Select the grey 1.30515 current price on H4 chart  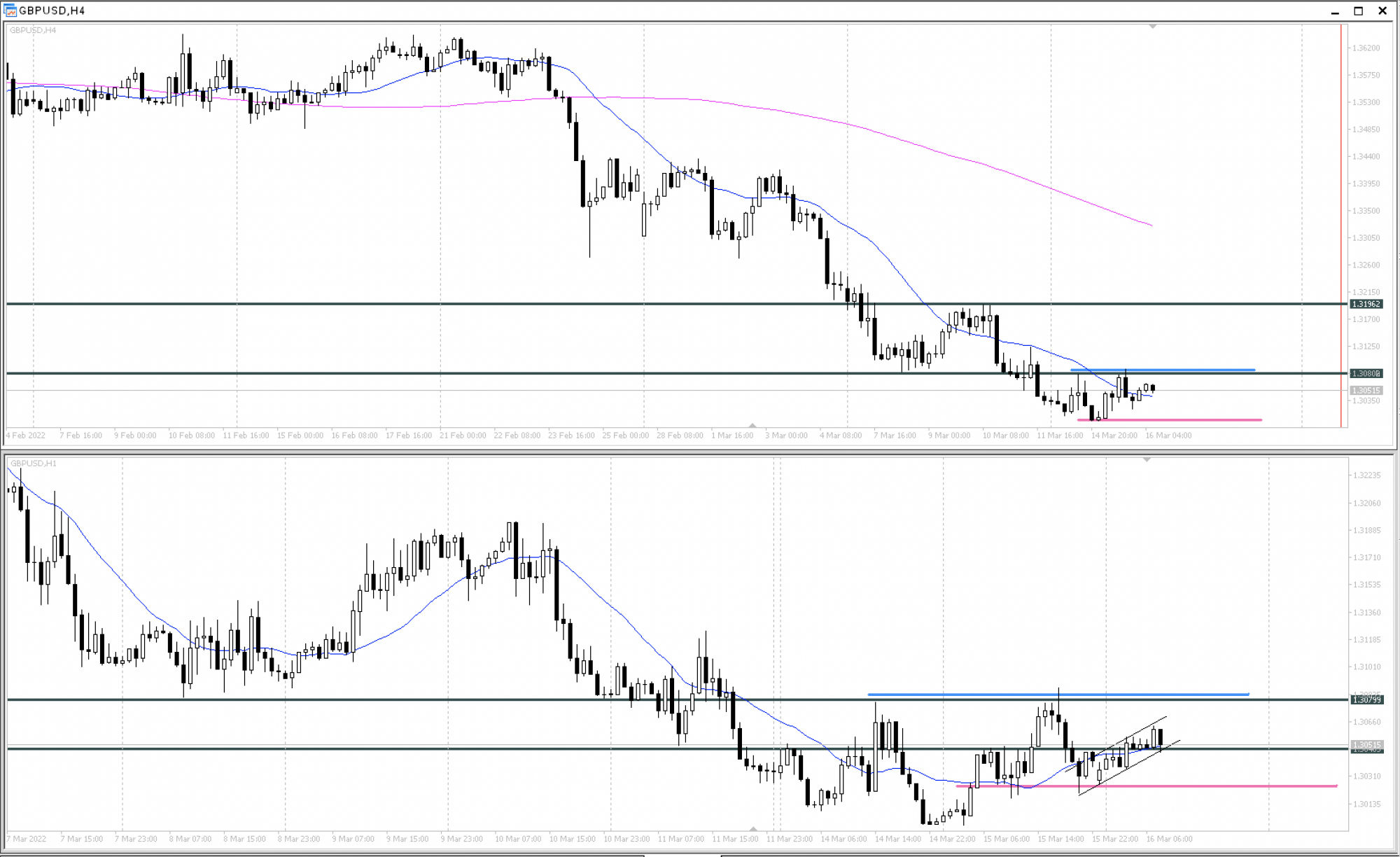coord(1366,391)
